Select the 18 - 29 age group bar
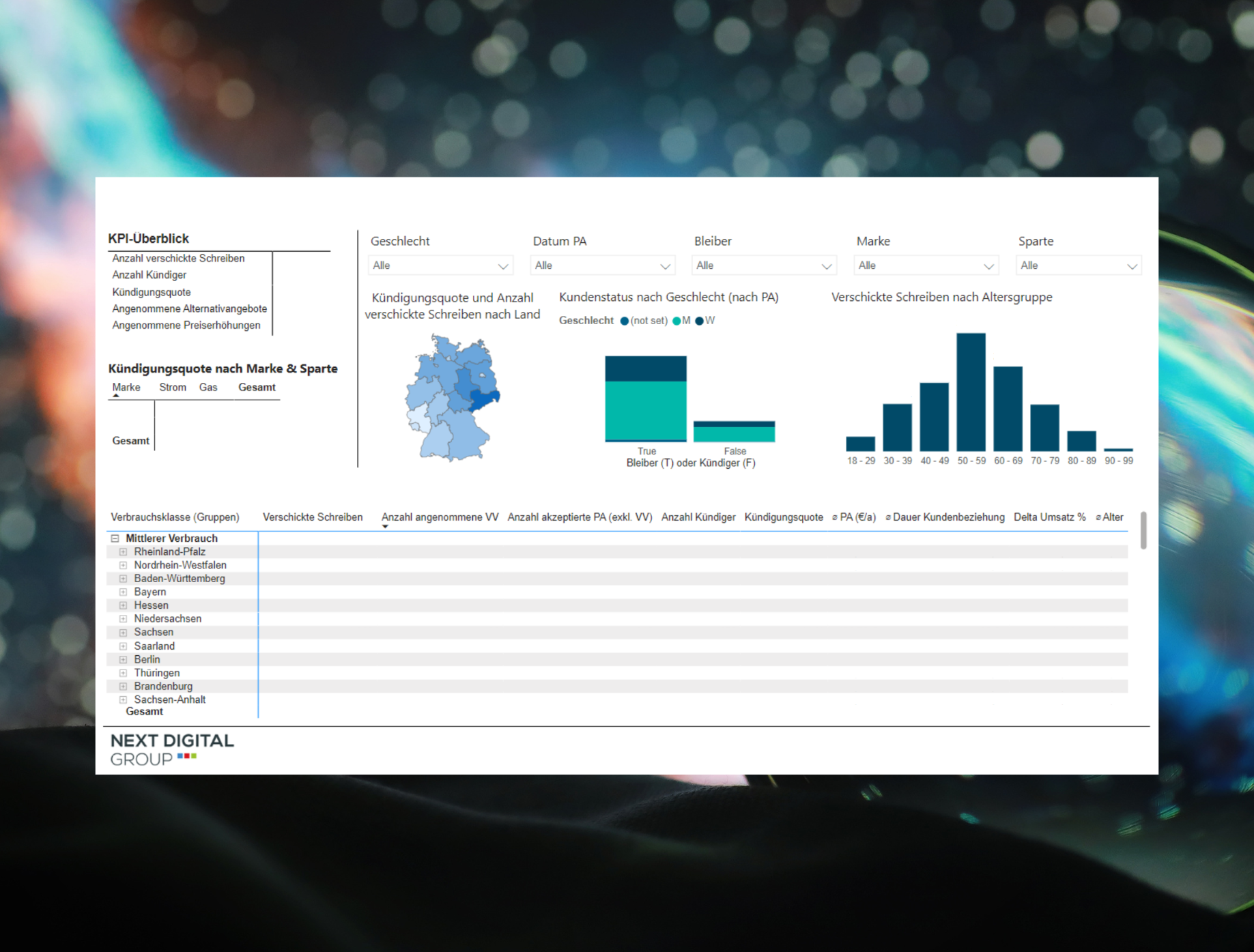The image size is (1254, 952). (x=860, y=444)
